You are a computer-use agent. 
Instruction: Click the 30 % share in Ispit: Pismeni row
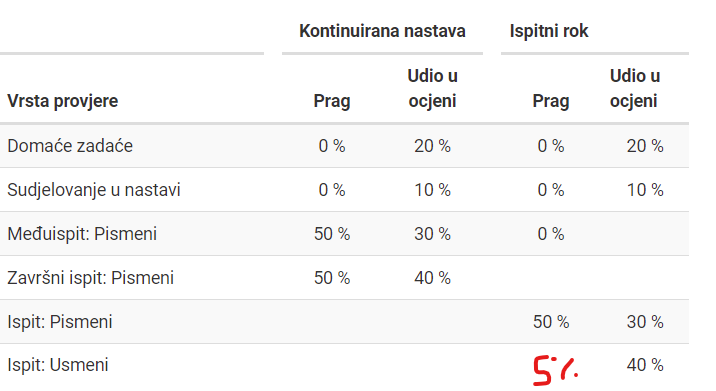point(645,322)
